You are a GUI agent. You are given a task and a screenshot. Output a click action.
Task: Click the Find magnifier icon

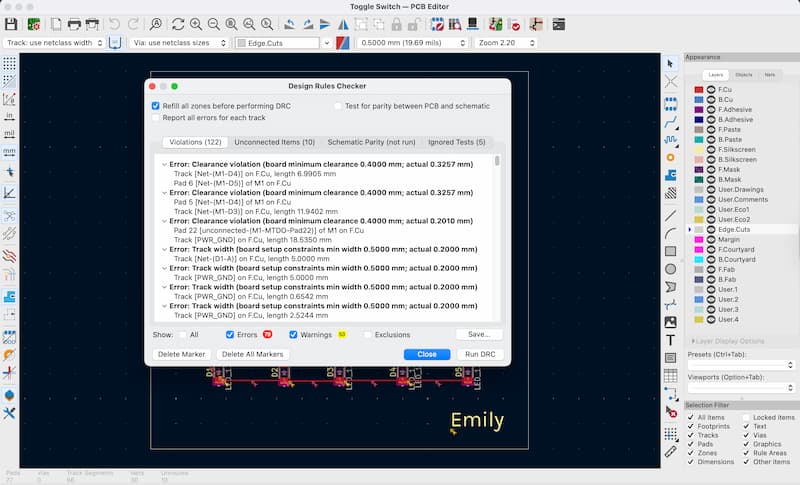tap(156, 24)
